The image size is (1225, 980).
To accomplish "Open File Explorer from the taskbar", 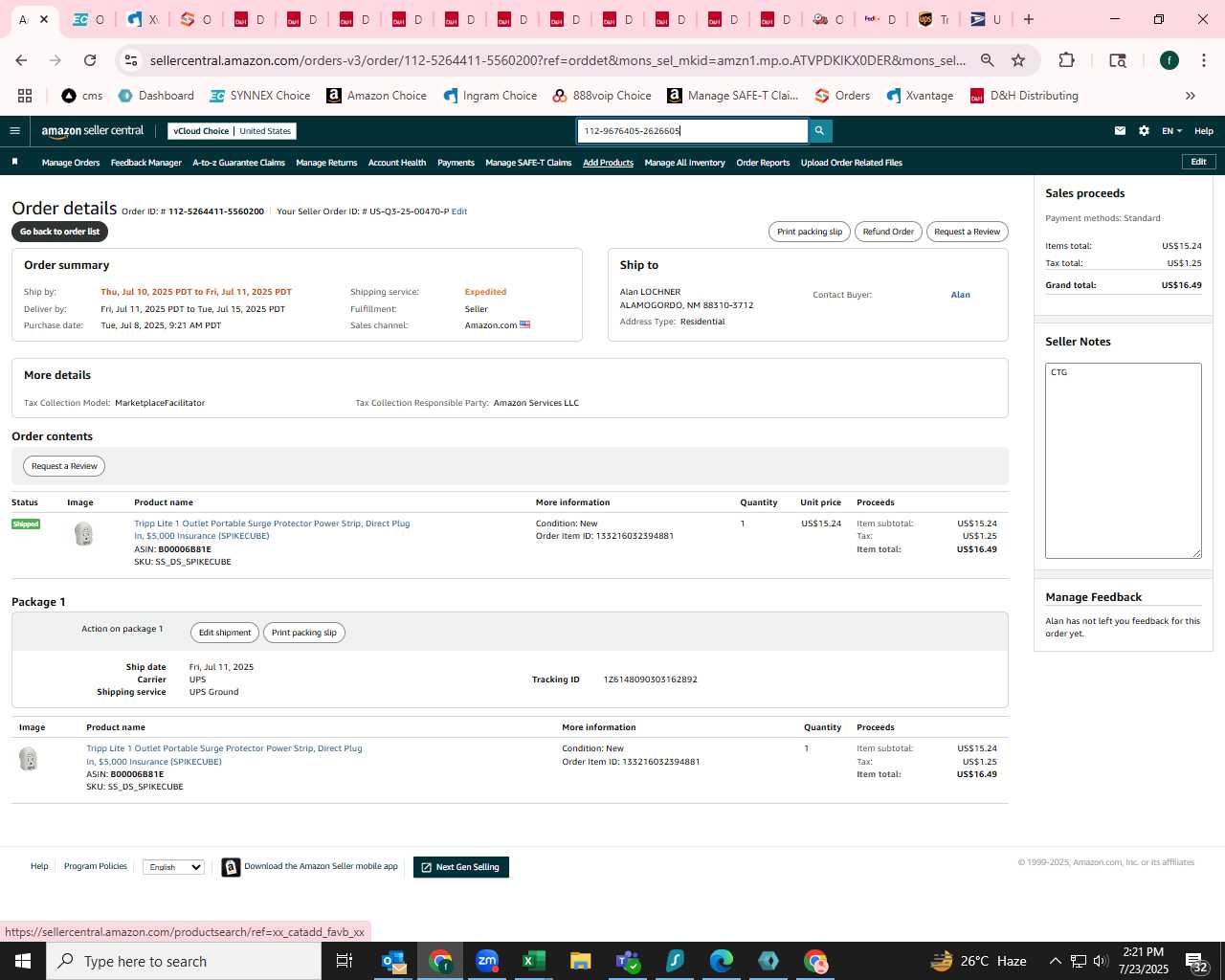I will click(x=581, y=961).
